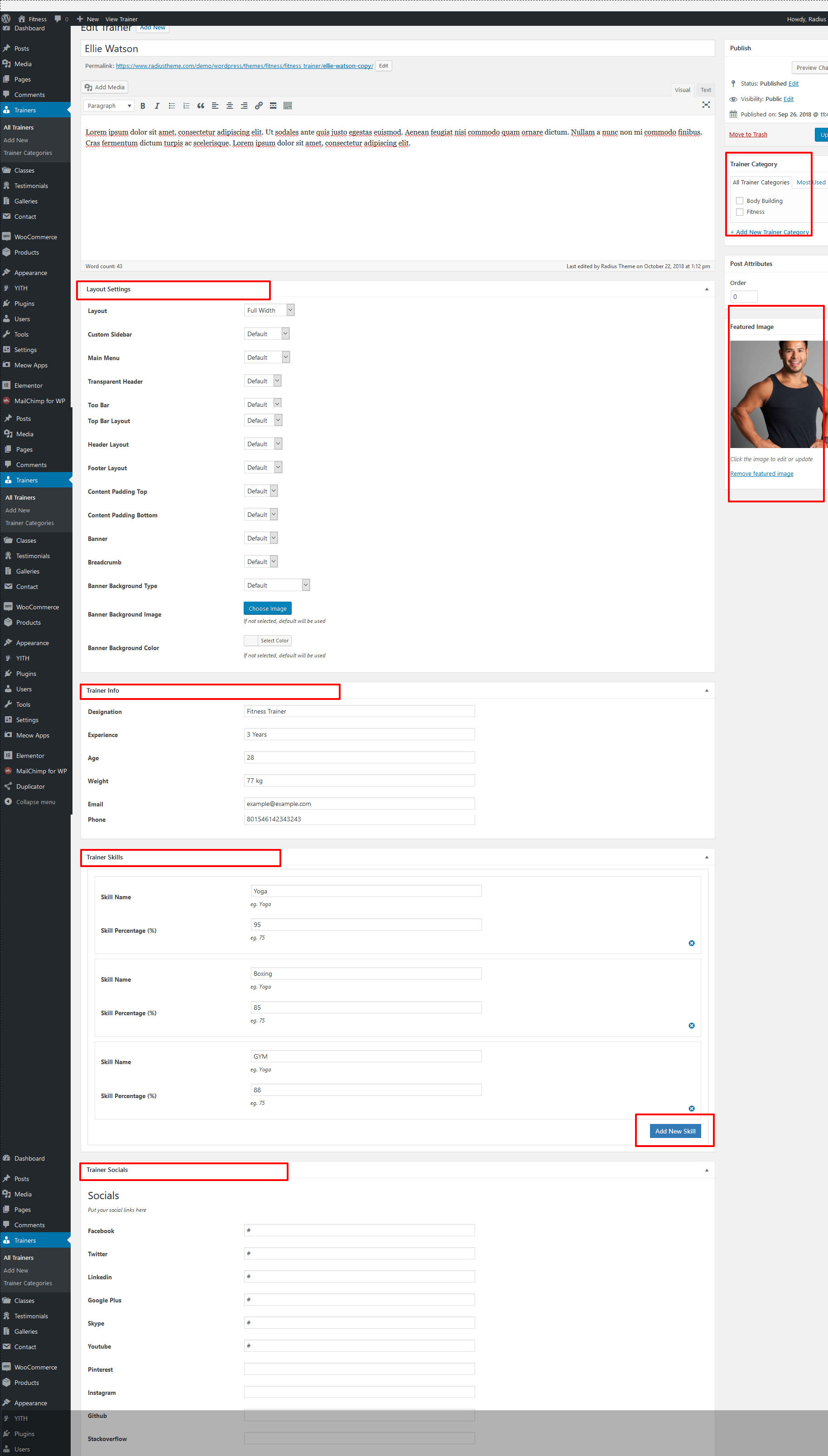
Task: Remove the Boxing skill row
Action: (x=692, y=1026)
